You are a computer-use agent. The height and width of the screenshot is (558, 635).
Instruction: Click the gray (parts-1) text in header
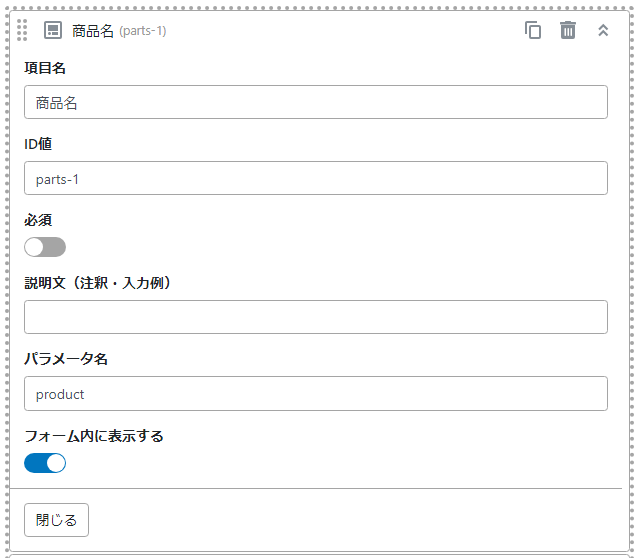pyautogui.click(x=143, y=31)
